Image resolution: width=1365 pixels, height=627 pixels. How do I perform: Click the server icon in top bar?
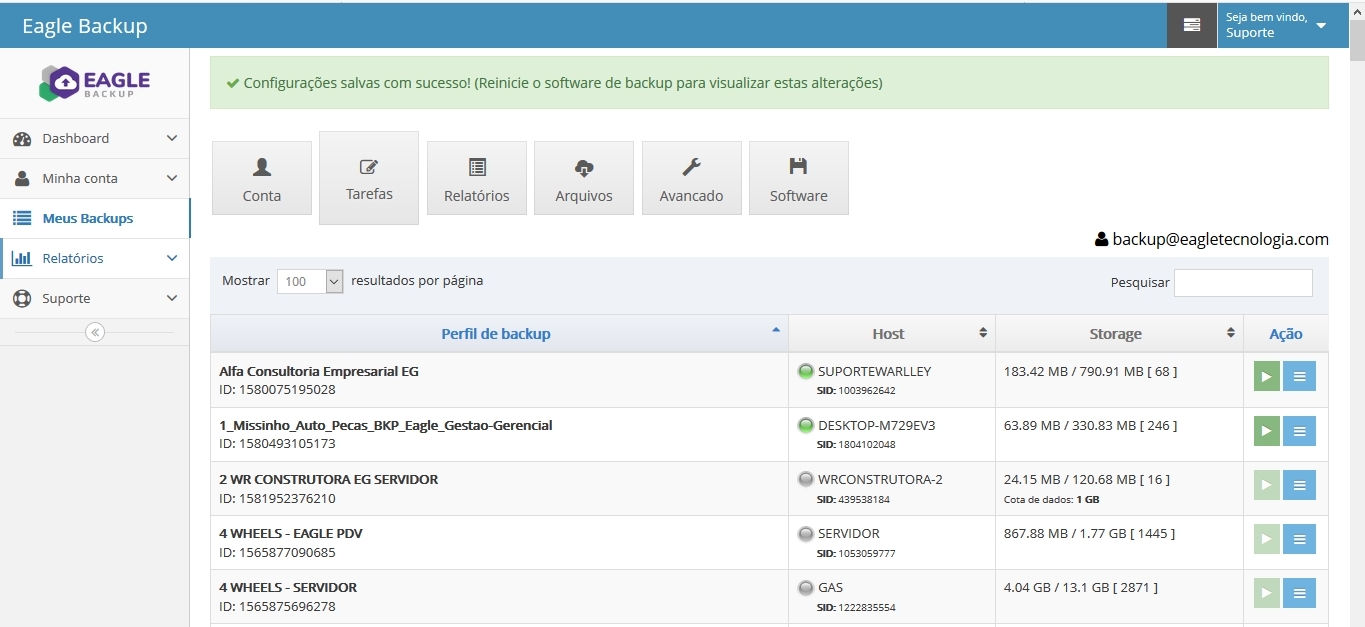point(1192,25)
